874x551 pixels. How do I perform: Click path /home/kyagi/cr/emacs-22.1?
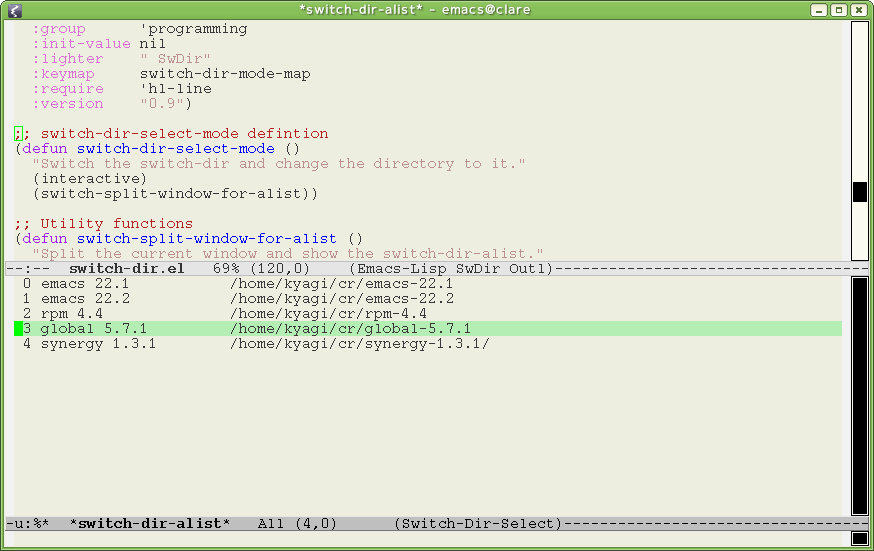click(x=342, y=284)
